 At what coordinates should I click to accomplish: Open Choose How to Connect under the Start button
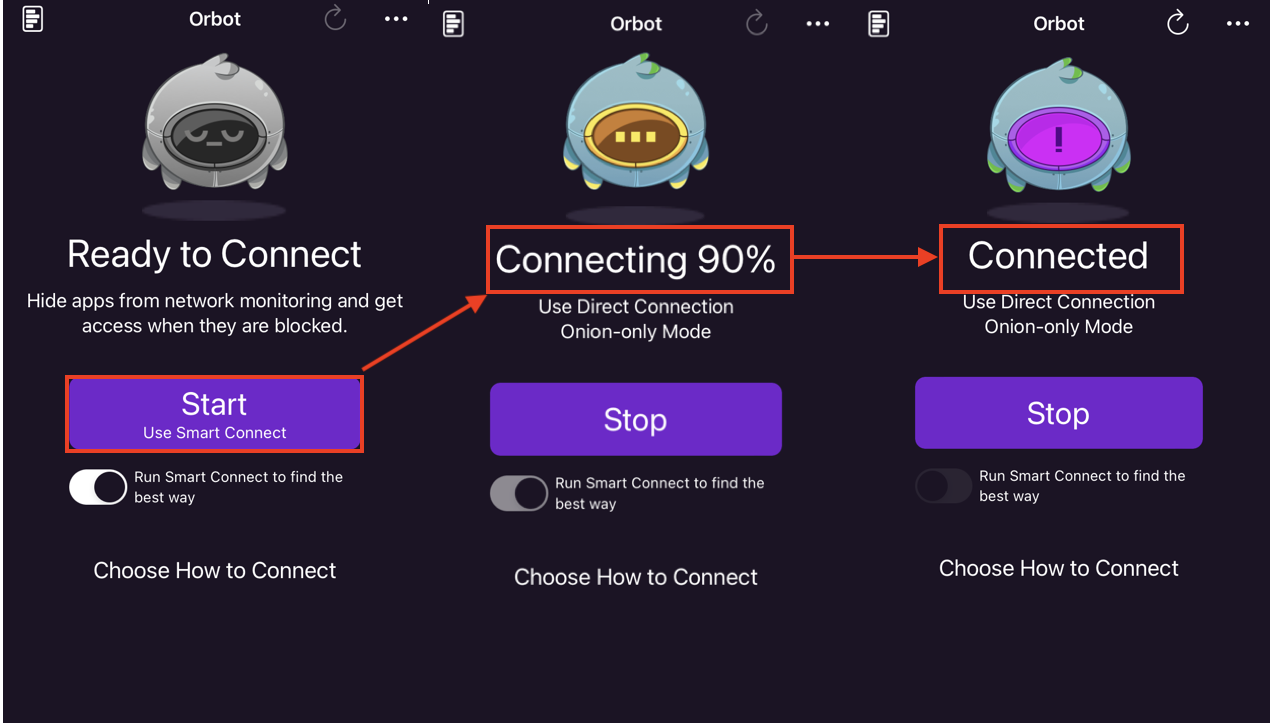coord(215,571)
